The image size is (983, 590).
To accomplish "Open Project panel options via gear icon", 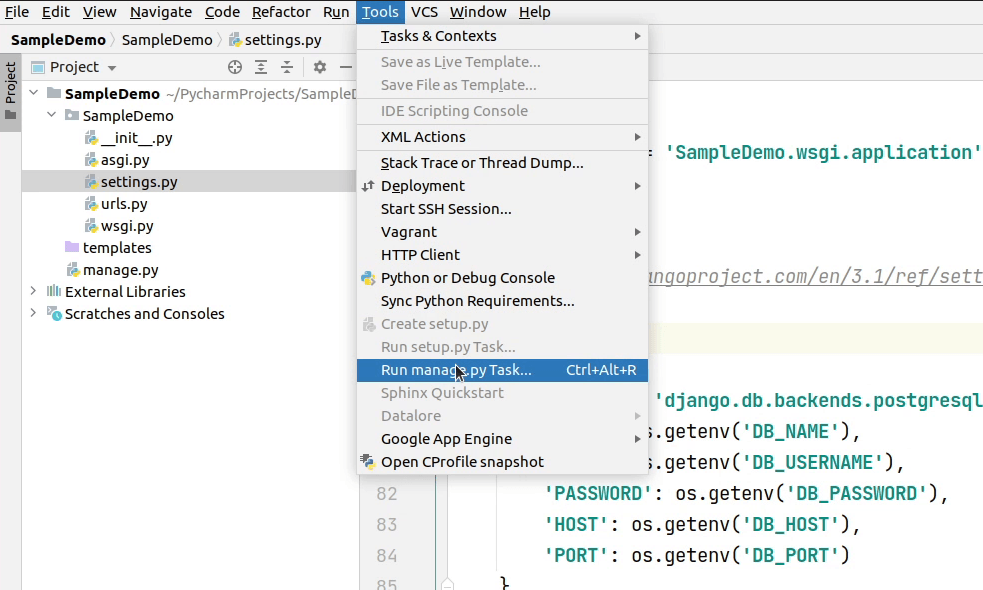I will pos(318,67).
